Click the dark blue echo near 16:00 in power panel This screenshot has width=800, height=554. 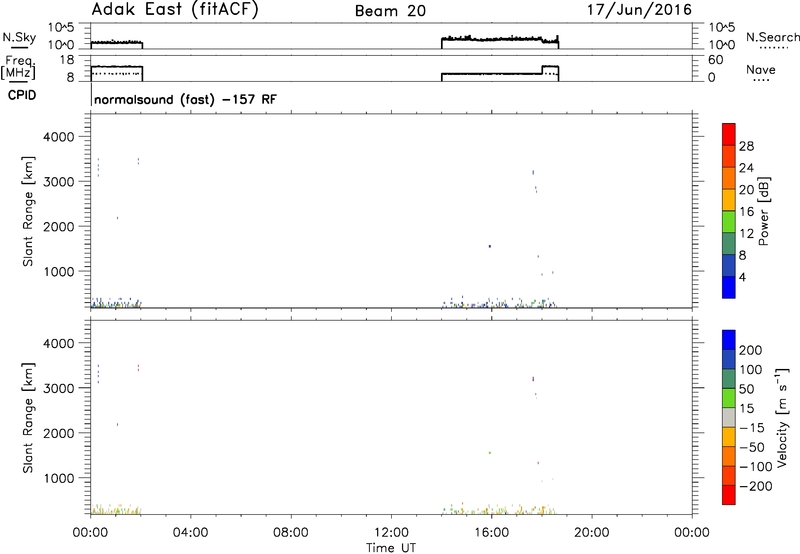coord(490,246)
